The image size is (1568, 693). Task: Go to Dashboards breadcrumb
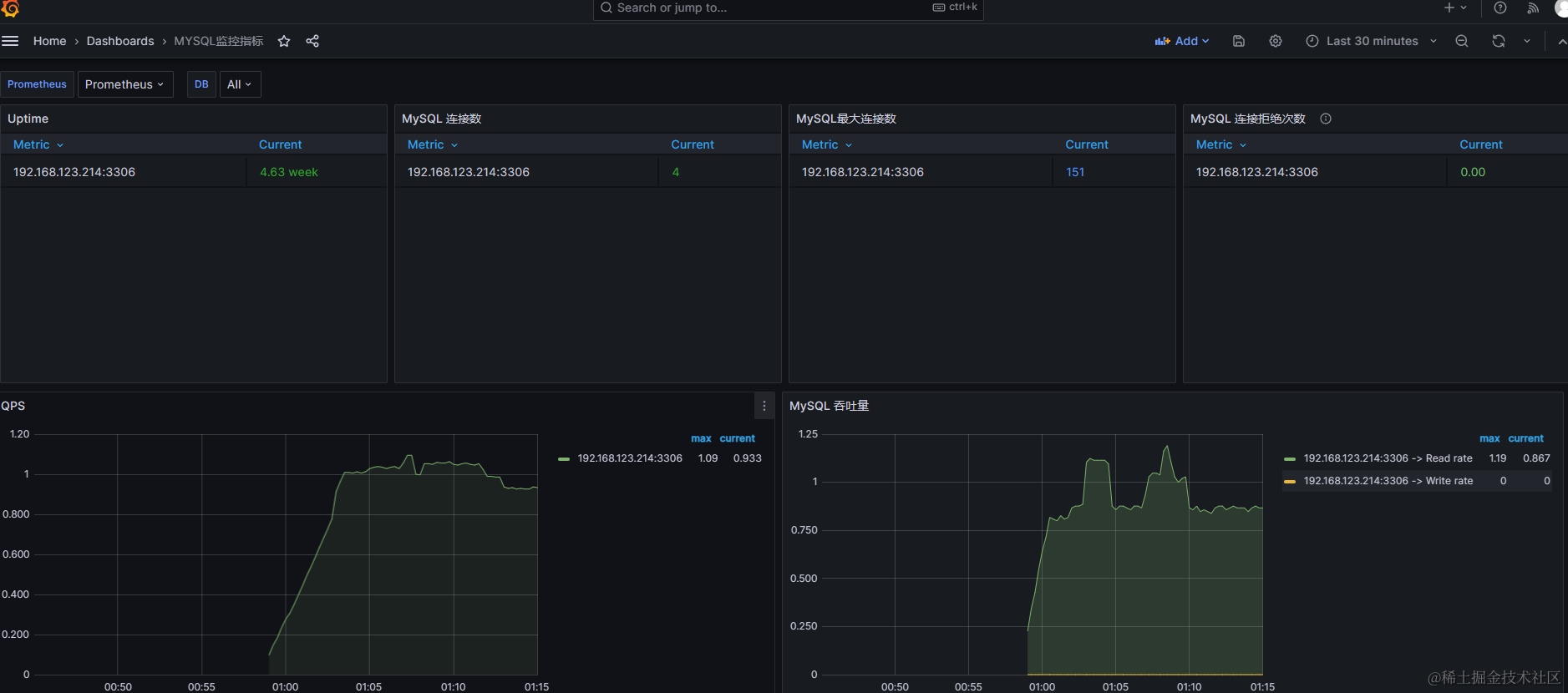point(120,41)
